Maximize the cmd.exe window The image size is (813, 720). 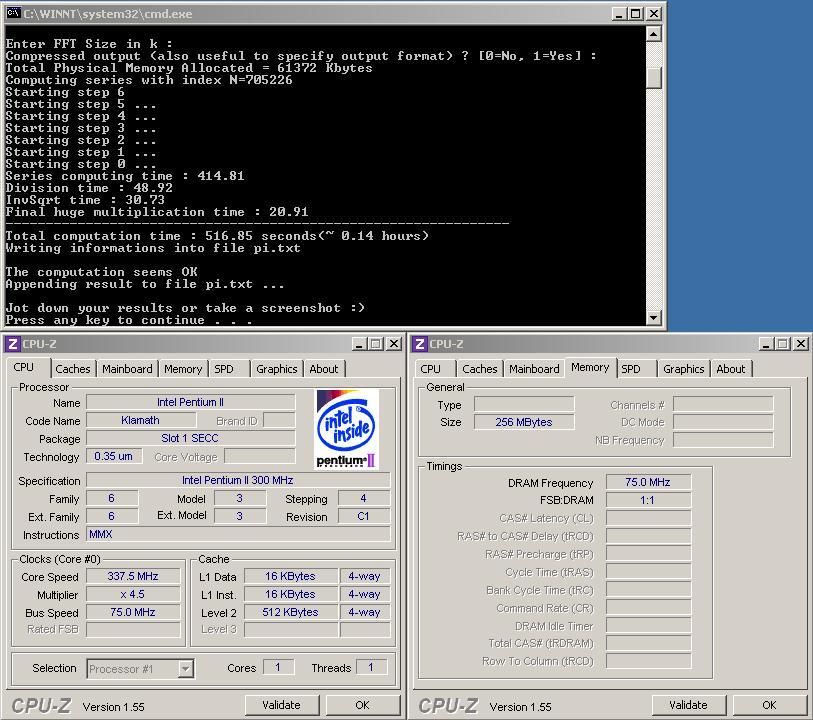click(636, 13)
